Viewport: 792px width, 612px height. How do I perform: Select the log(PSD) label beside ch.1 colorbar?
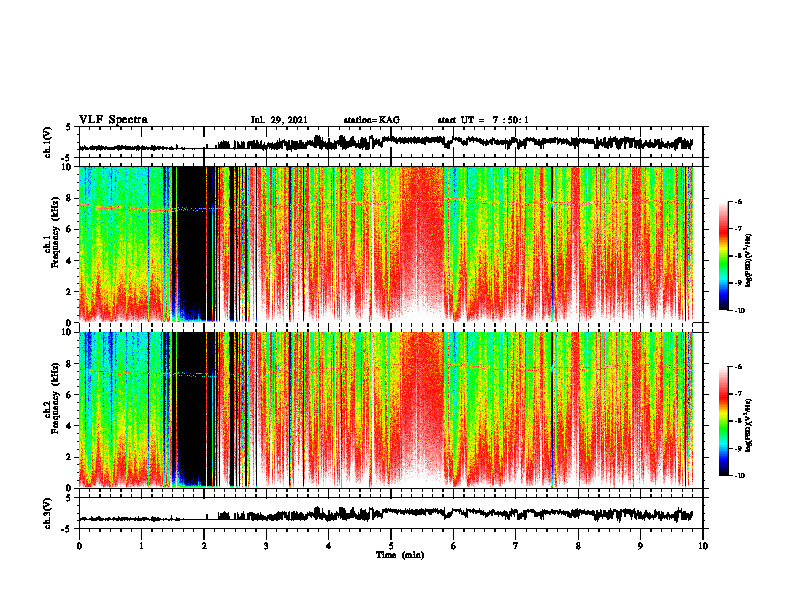[749, 261]
